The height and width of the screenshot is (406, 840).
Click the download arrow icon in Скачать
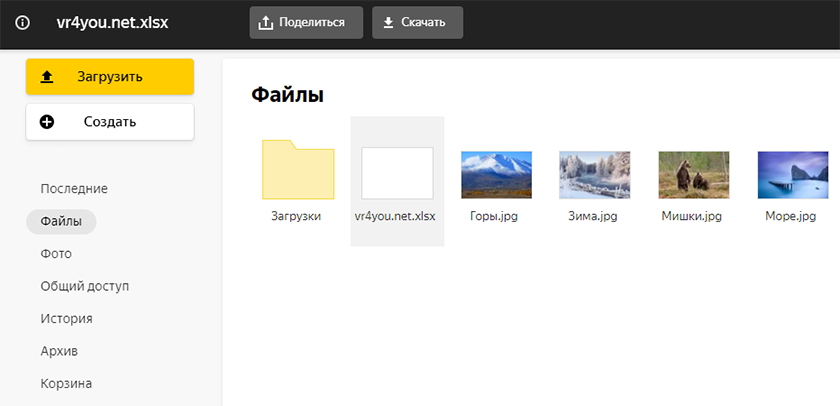pyautogui.click(x=388, y=22)
